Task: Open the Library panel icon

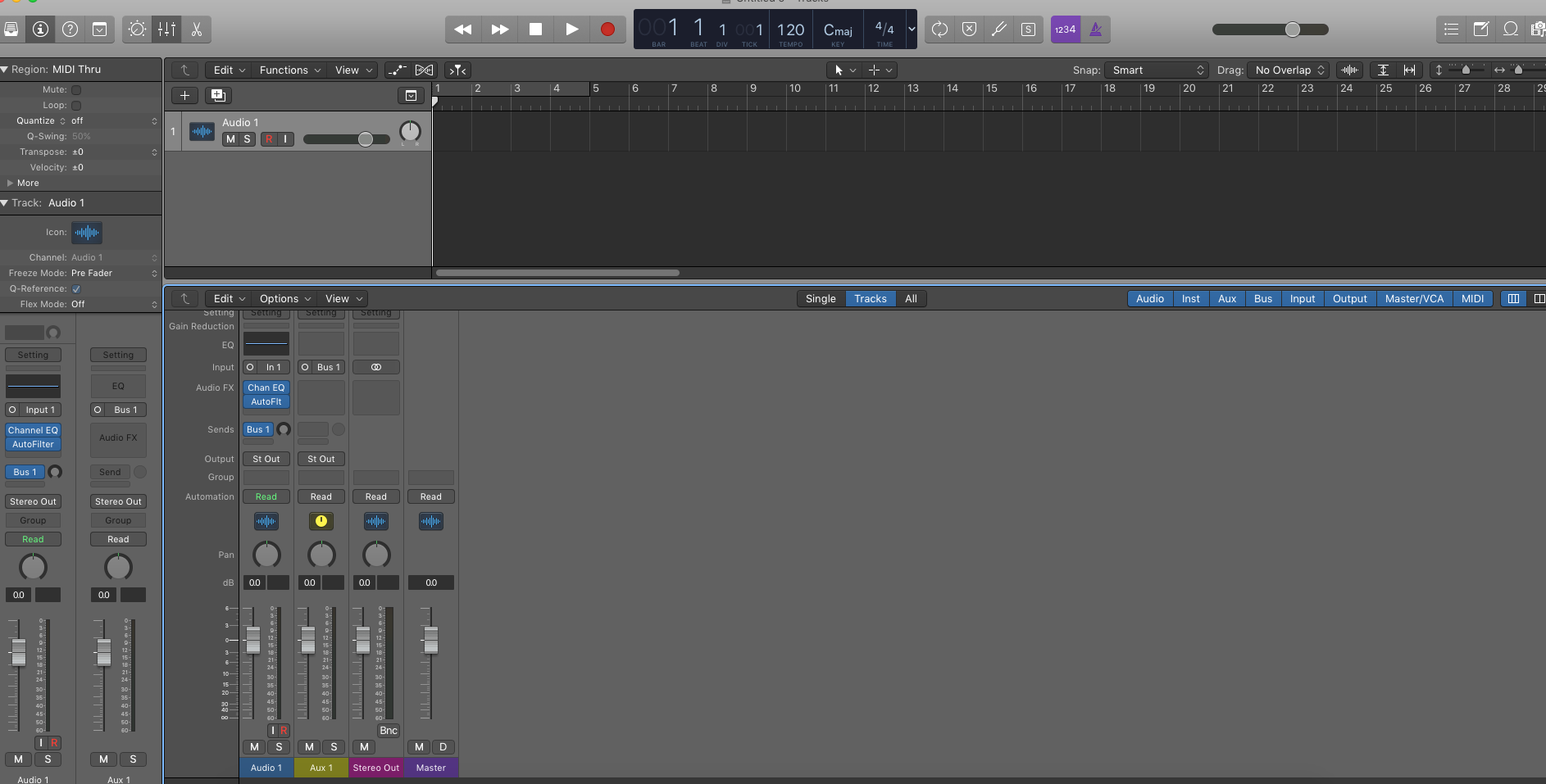Action: (11, 29)
